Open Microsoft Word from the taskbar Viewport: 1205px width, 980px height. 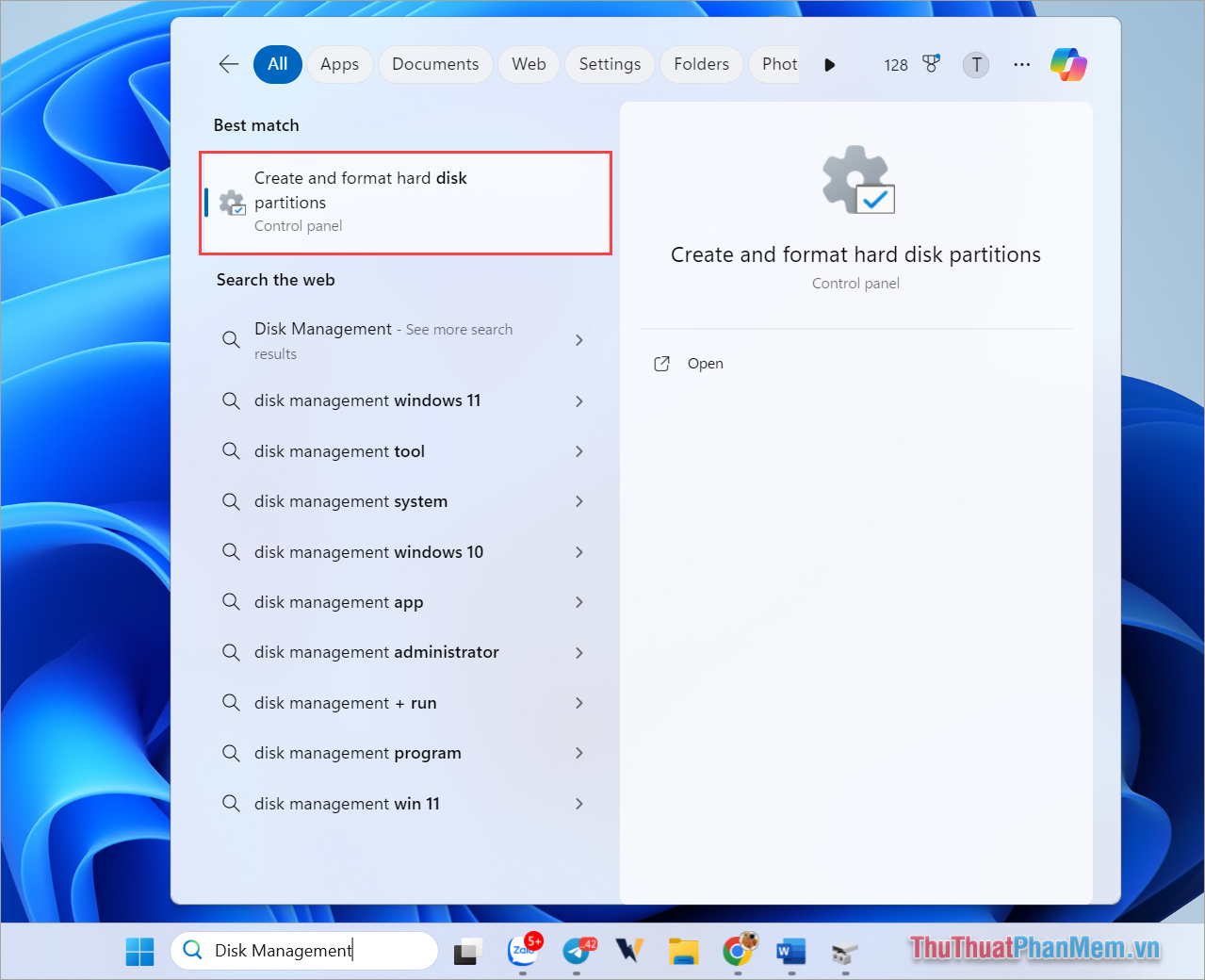[790, 951]
